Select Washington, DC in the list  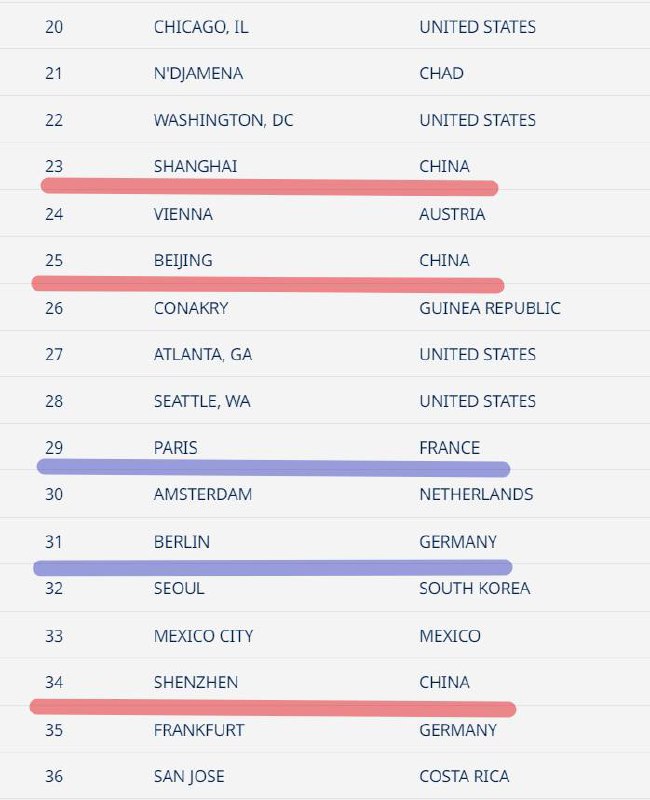pos(223,120)
